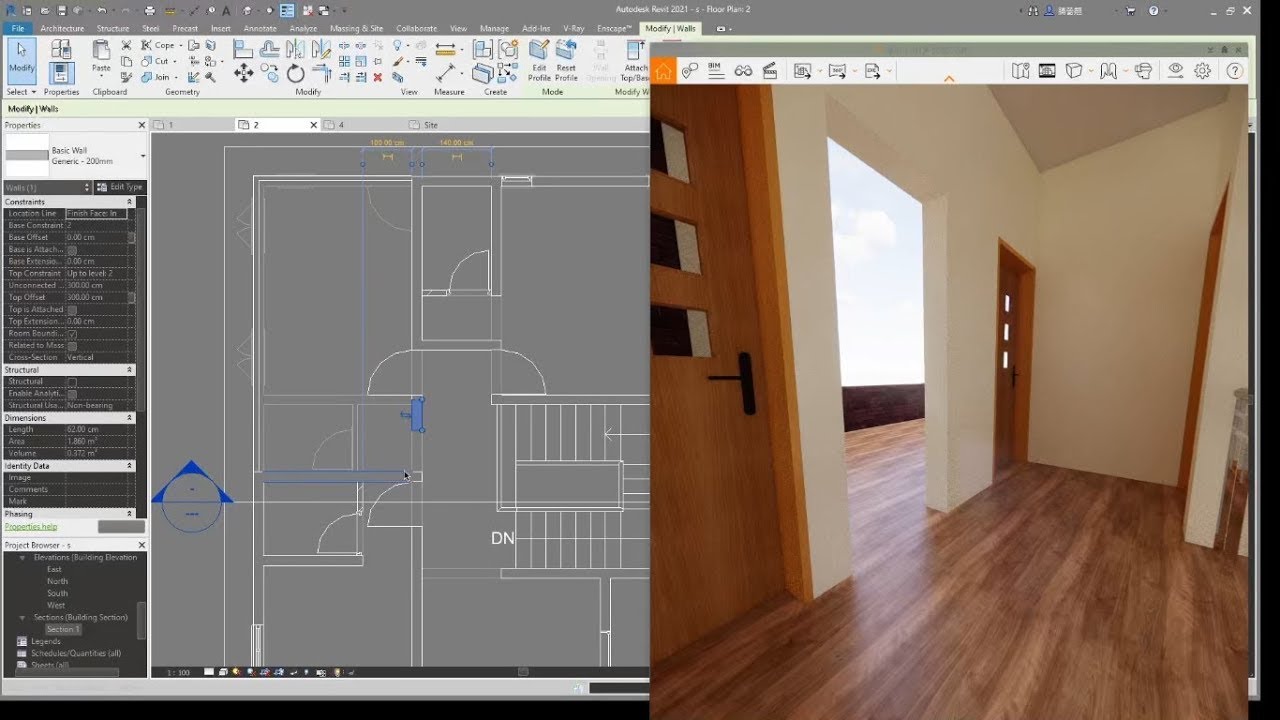1280x720 pixels.
Task: Open Enscape settings gear icon
Action: pyautogui.click(x=1203, y=71)
